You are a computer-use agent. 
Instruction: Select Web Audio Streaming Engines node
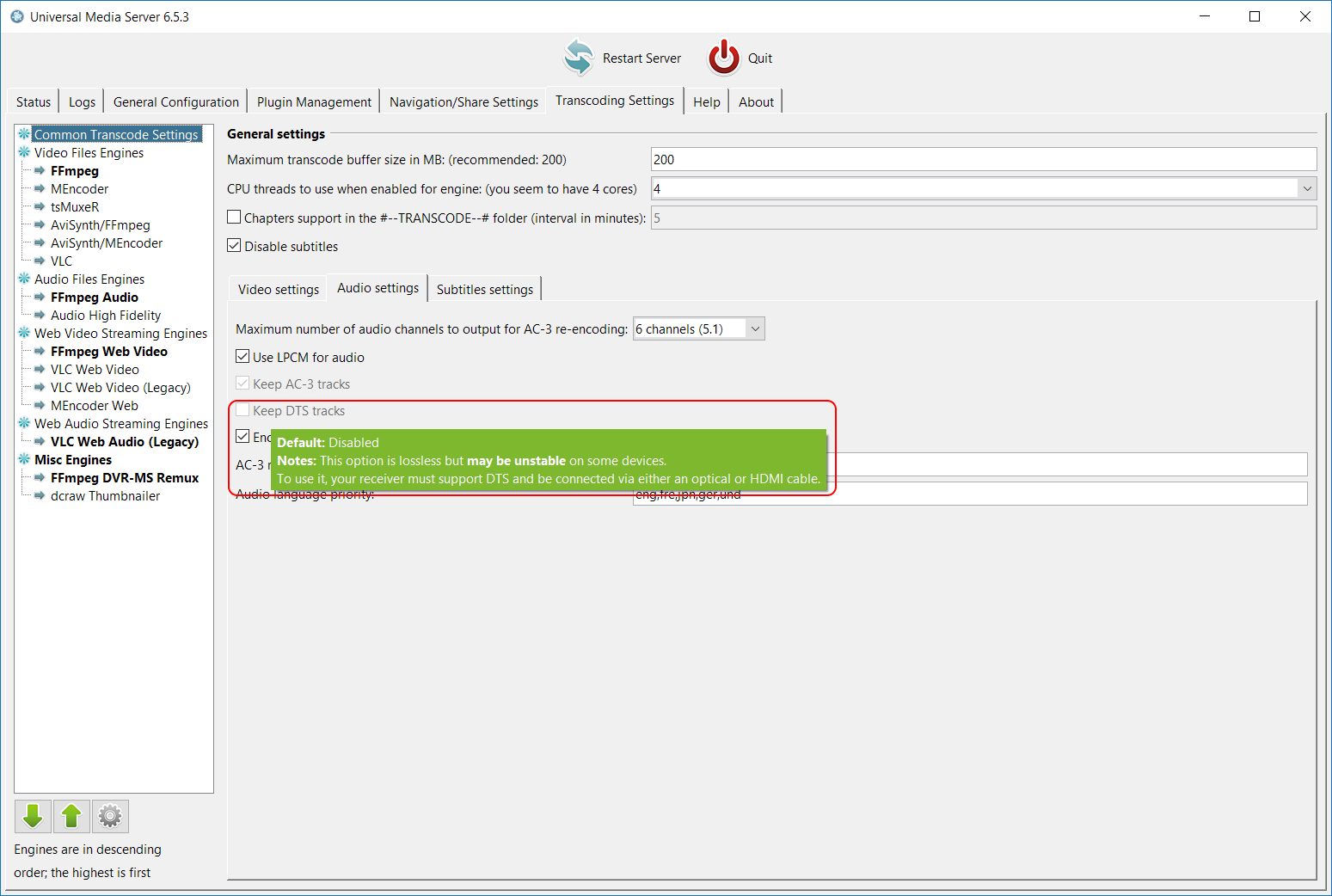click(121, 423)
